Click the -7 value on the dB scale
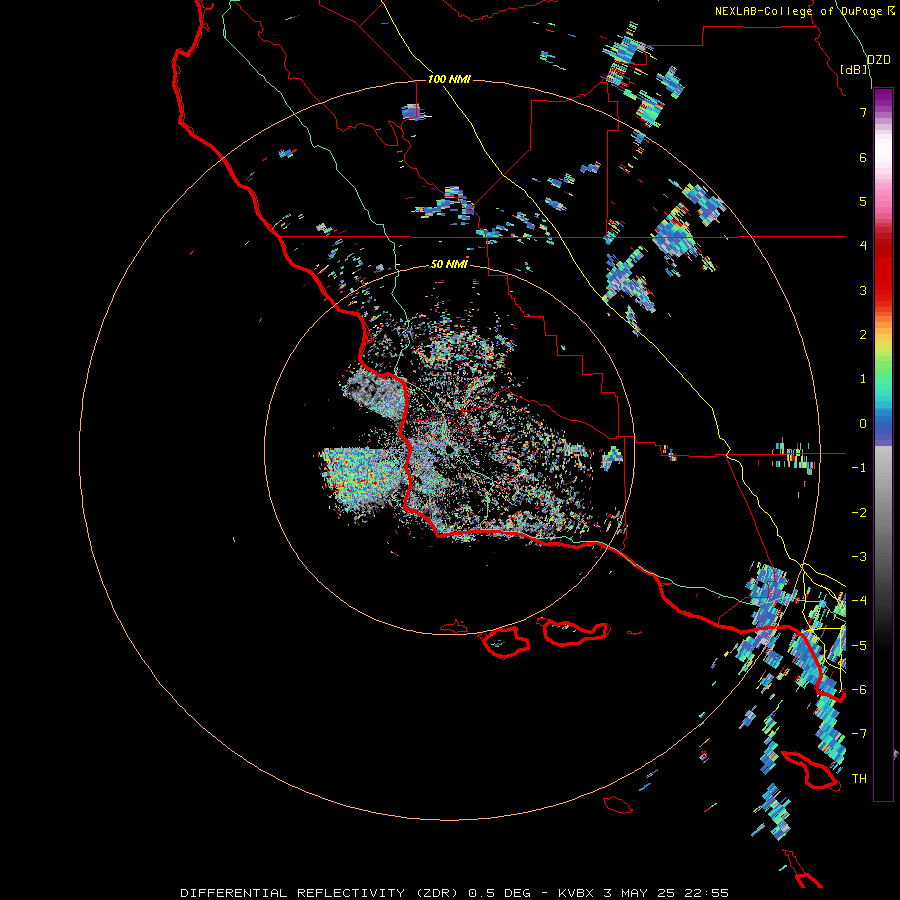 [x=859, y=734]
